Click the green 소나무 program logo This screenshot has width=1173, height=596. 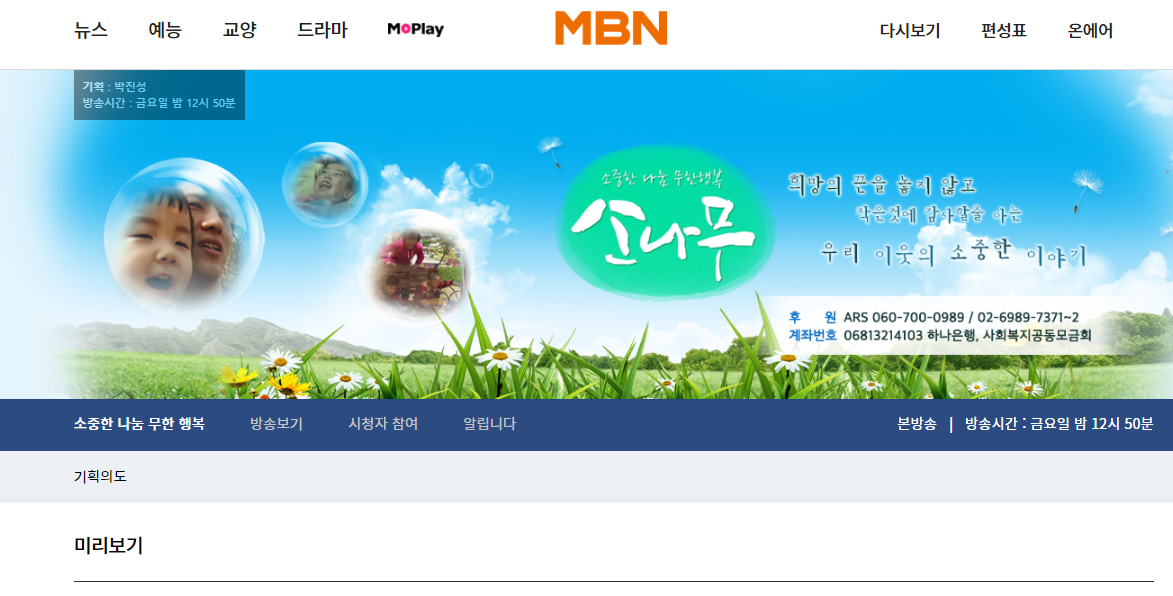665,223
